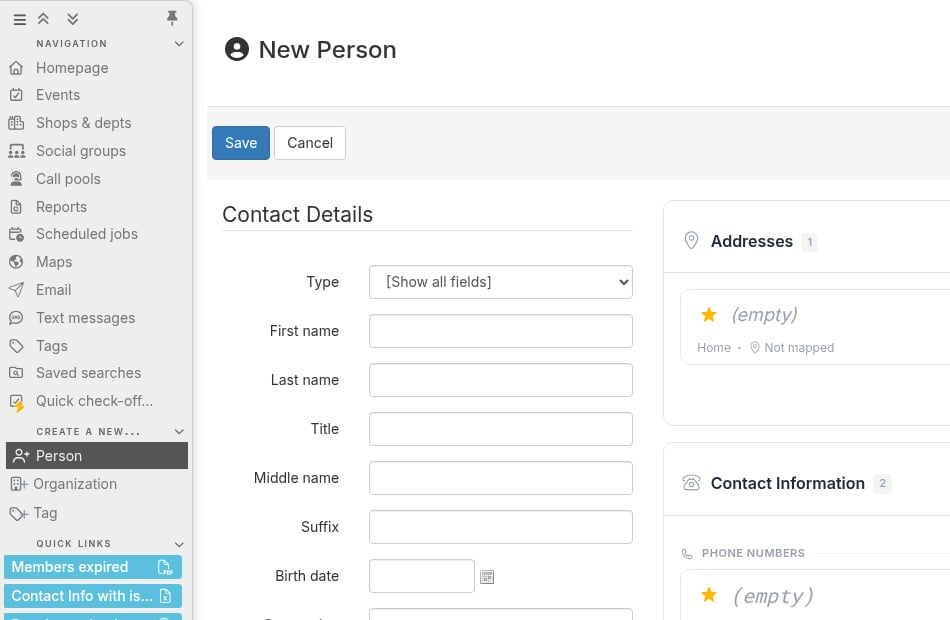Click the add Organization building icon
This screenshot has height=620, width=950.
[x=18, y=484]
